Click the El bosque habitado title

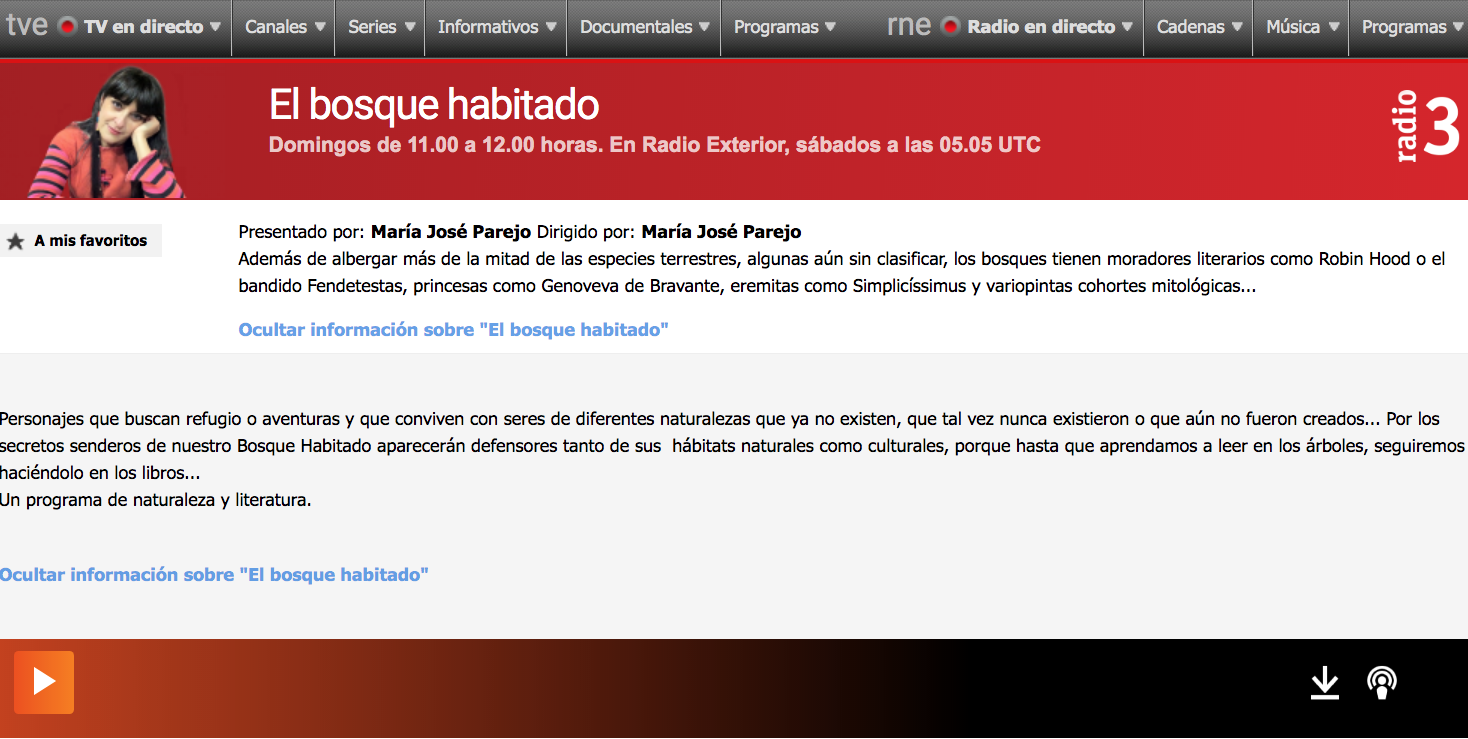click(434, 105)
